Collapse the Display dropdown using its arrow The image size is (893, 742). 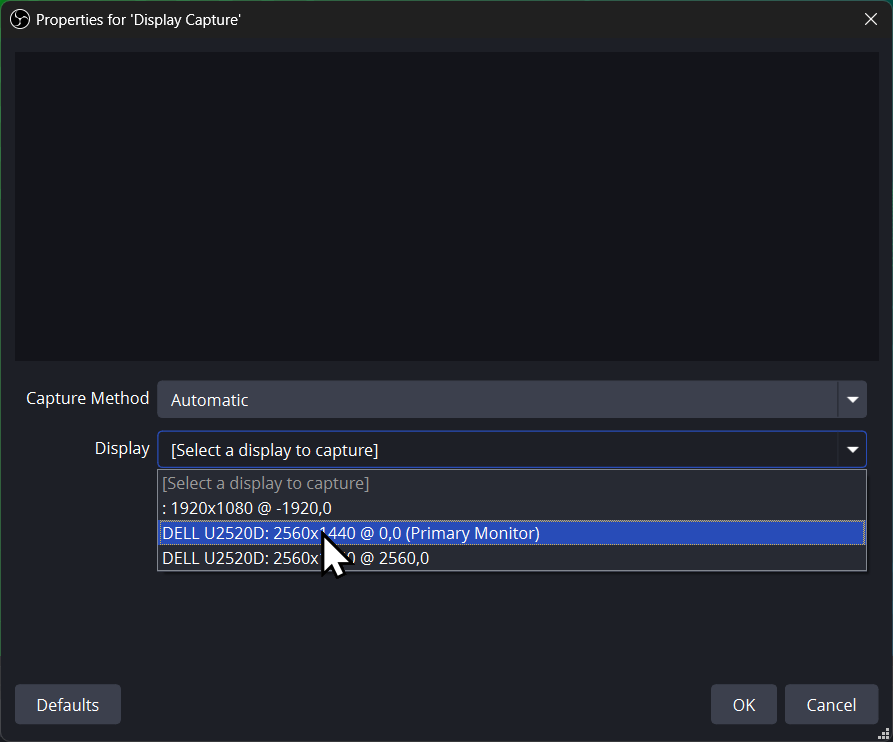[852, 450]
